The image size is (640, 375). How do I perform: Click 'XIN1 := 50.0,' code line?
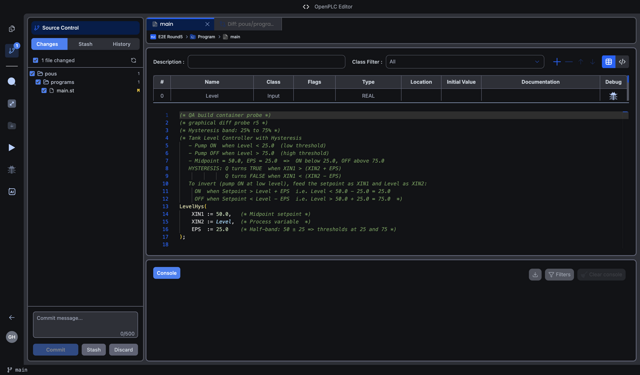[211, 214]
